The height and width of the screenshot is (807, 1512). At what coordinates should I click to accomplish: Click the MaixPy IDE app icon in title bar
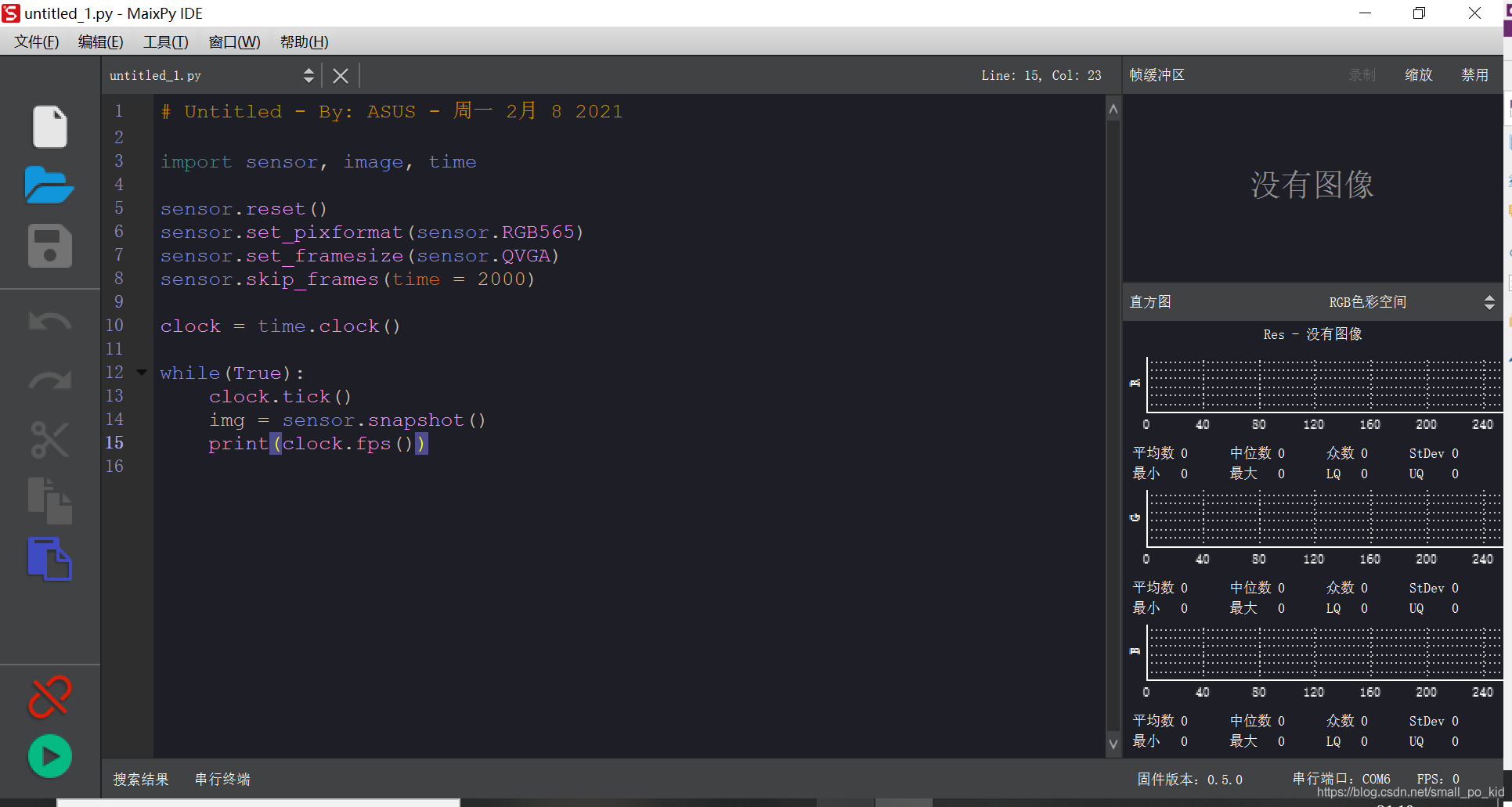click(11, 13)
